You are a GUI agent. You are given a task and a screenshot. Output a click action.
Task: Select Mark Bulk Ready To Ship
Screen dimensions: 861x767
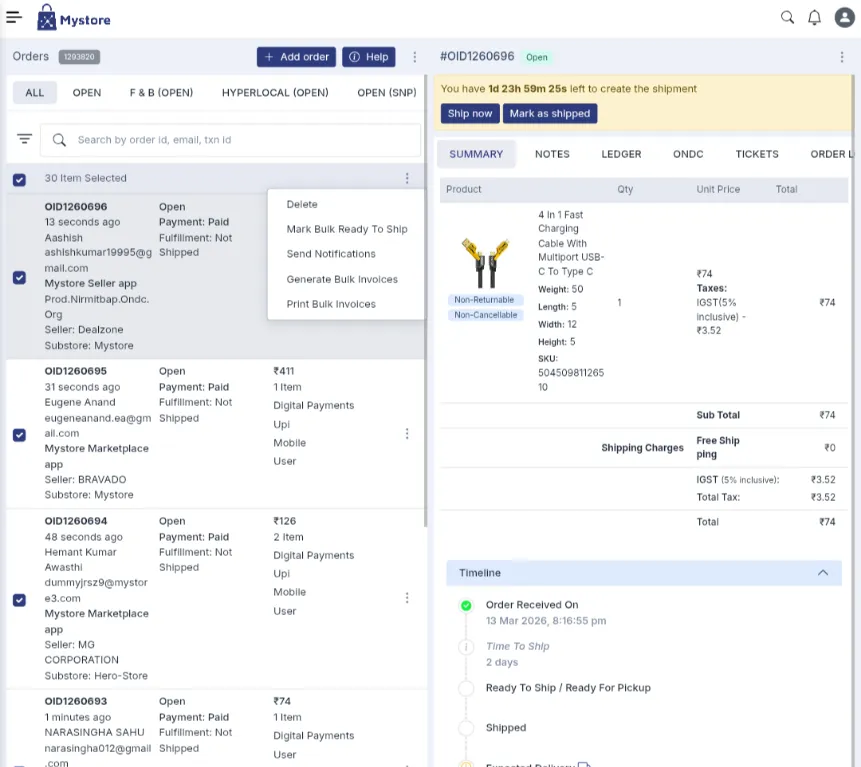point(346,229)
